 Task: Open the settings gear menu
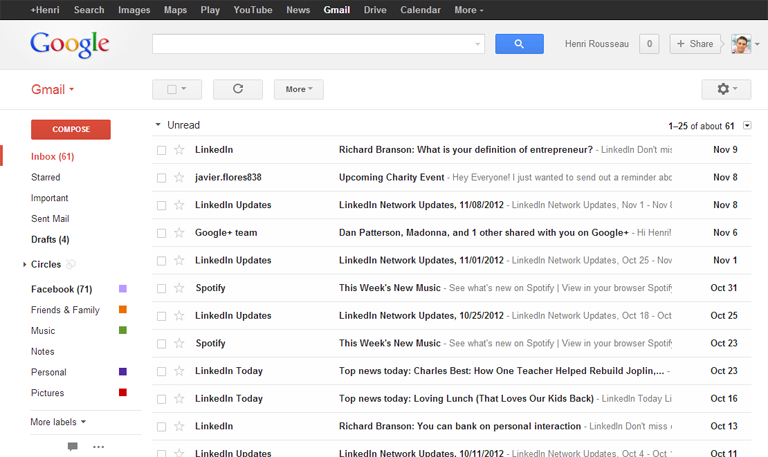[x=726, y=89]
